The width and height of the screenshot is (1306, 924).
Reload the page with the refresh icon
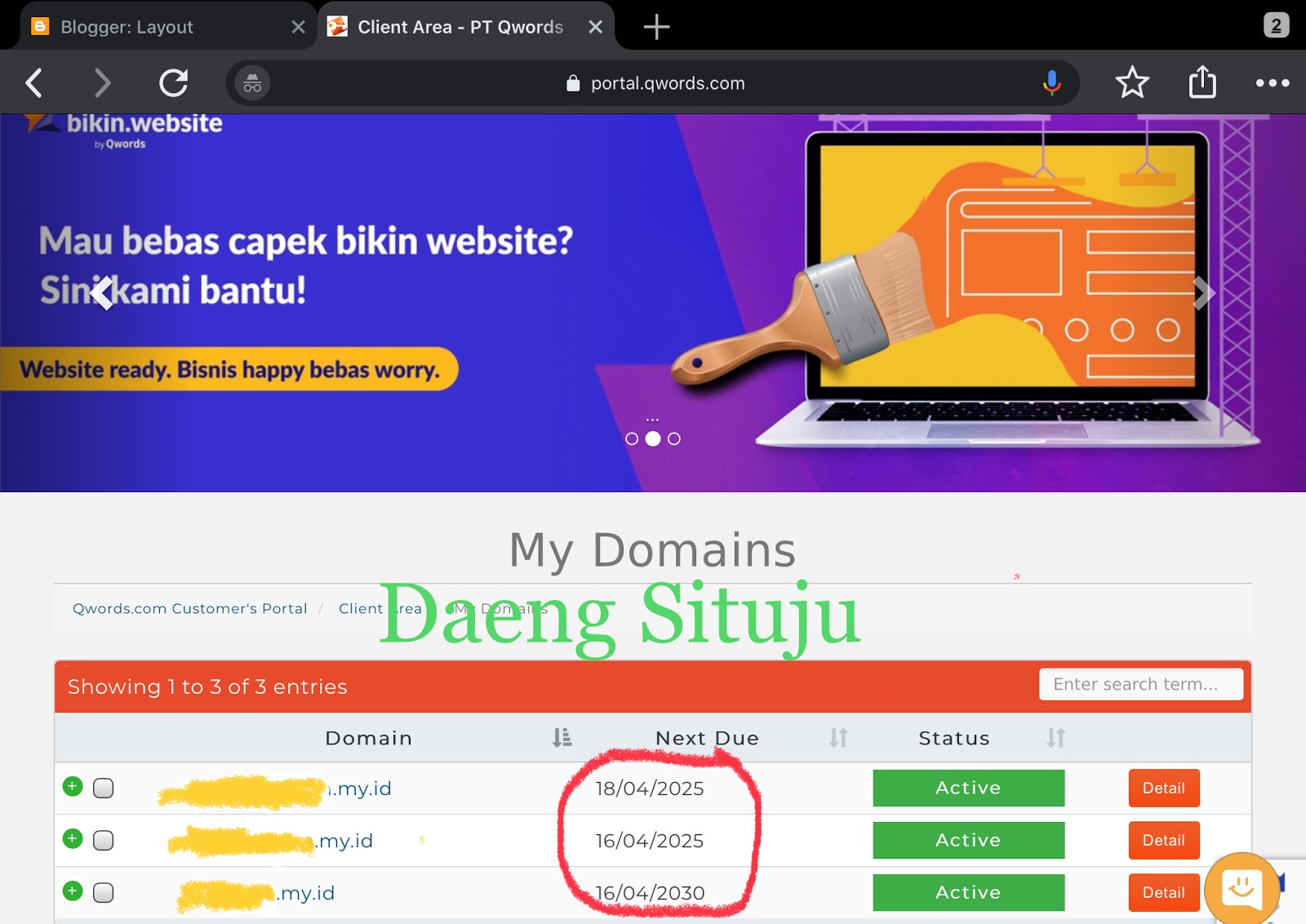coord(174,82)
